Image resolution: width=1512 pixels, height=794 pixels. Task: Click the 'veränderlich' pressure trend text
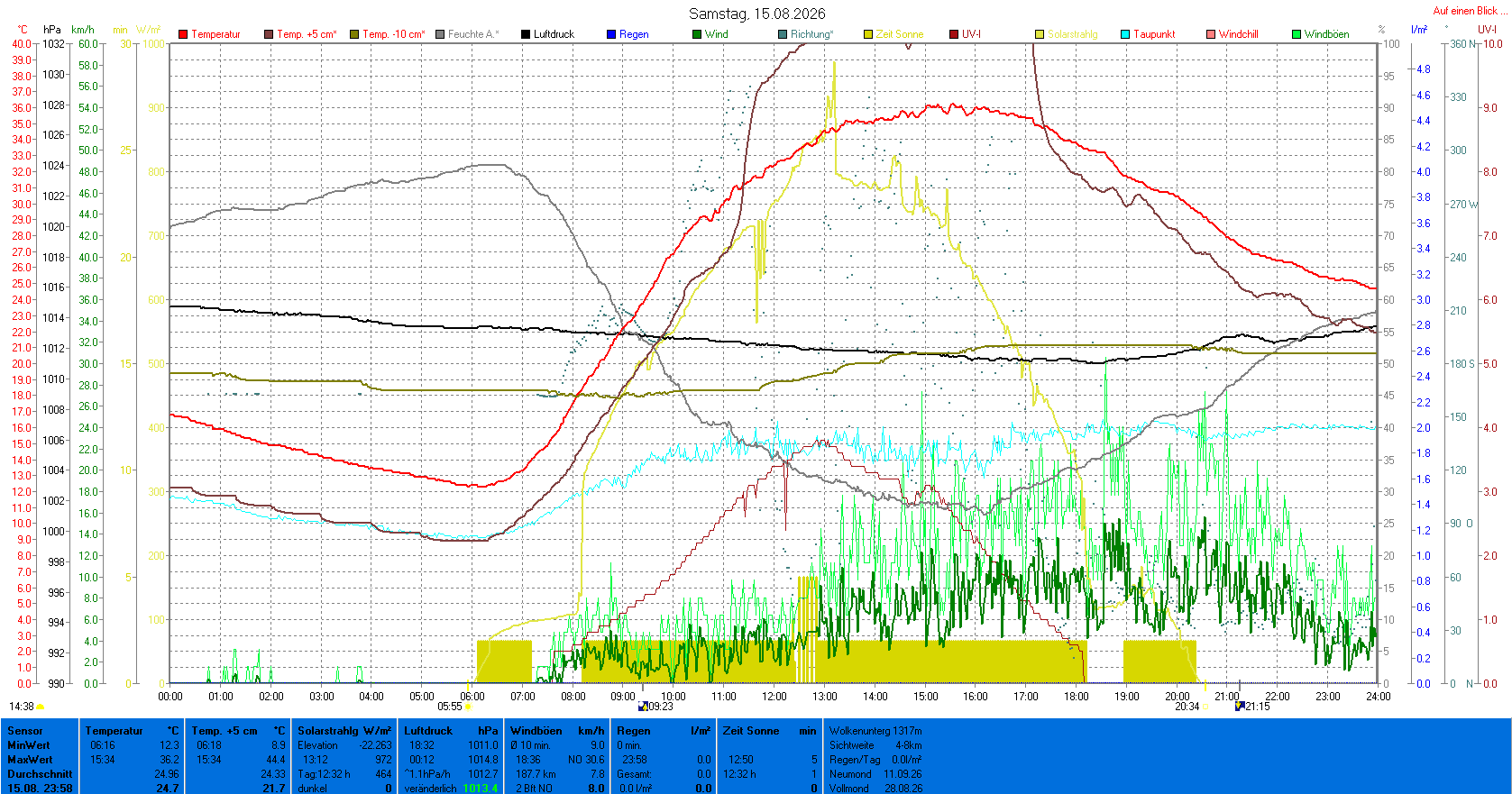coord(430,789)
